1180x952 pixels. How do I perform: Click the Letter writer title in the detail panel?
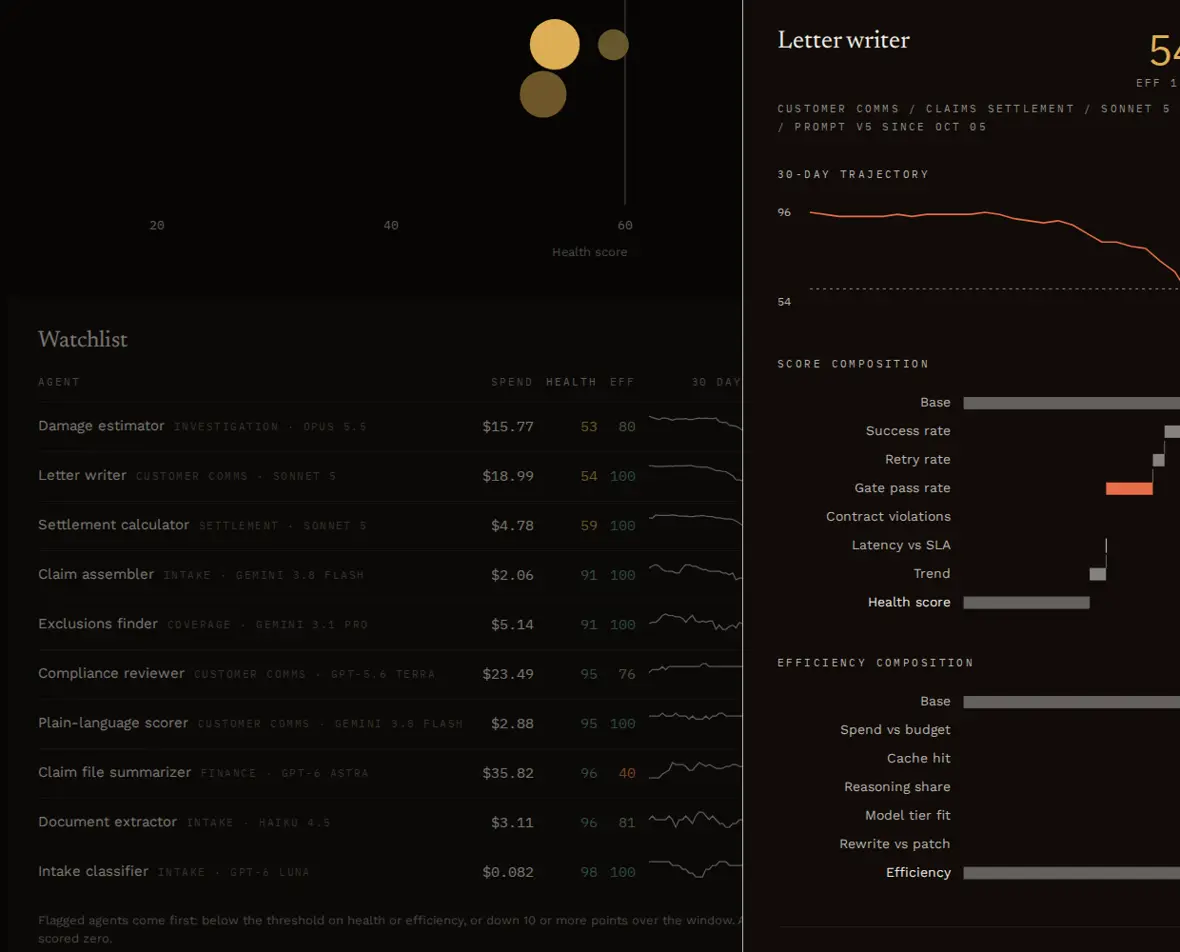(x=844, y=40)
